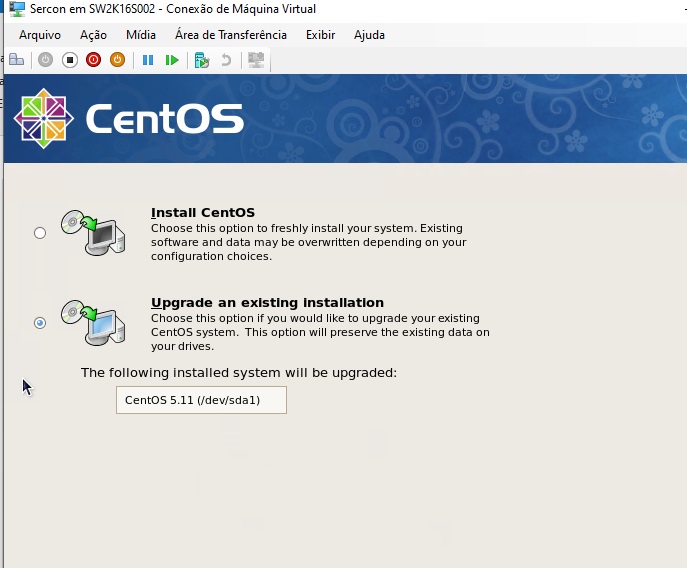Click the CentOS logo in banner
687x568 pixels.
(x=129, y=118)
